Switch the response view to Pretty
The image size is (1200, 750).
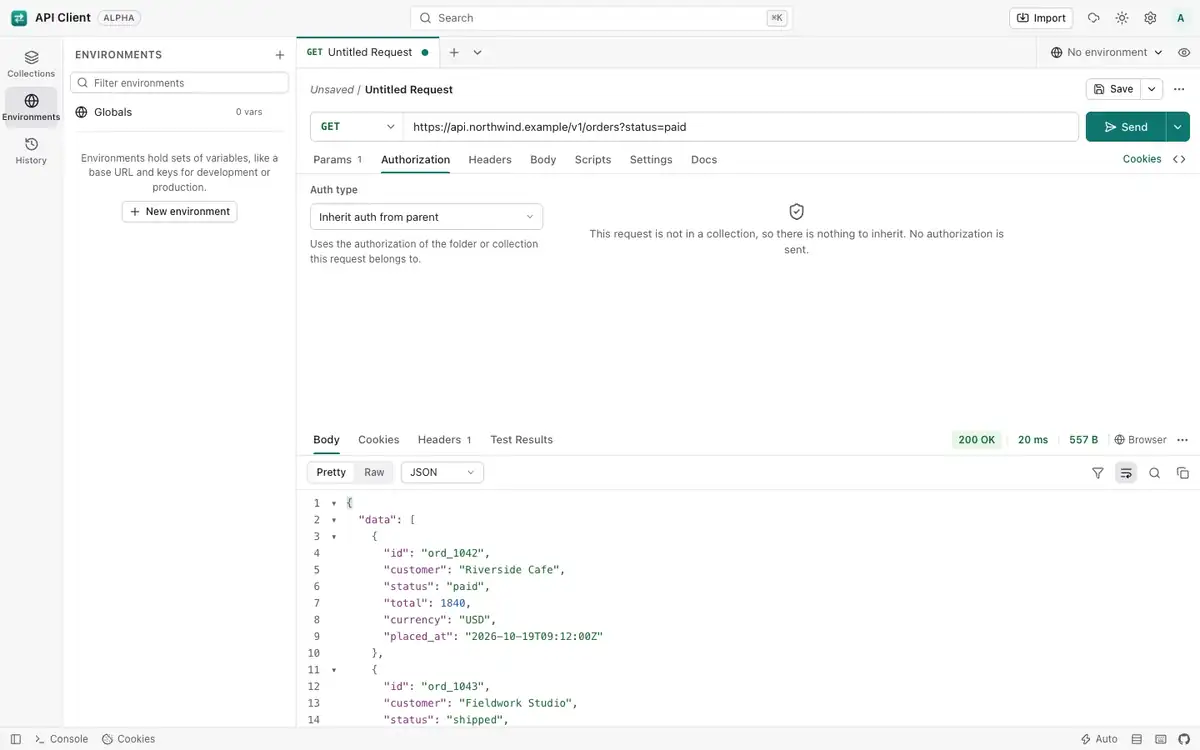(331, 472)
